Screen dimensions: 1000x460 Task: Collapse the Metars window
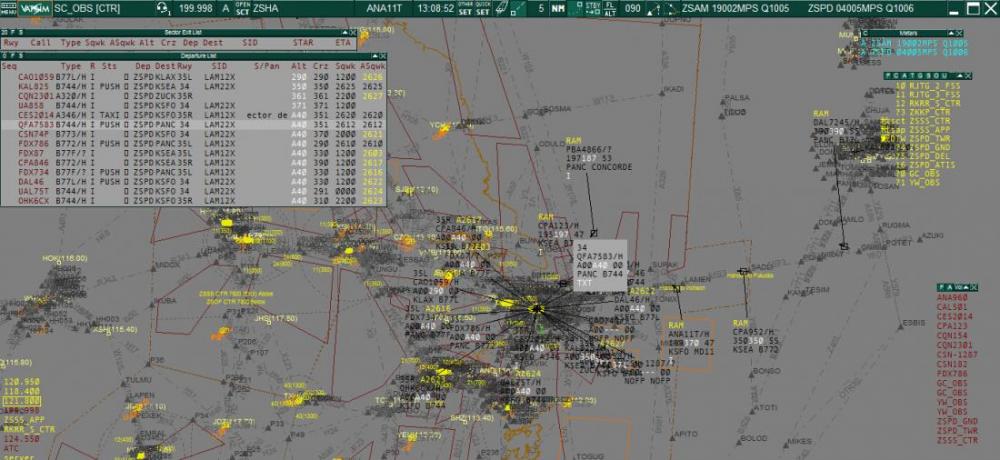(952, 33)
